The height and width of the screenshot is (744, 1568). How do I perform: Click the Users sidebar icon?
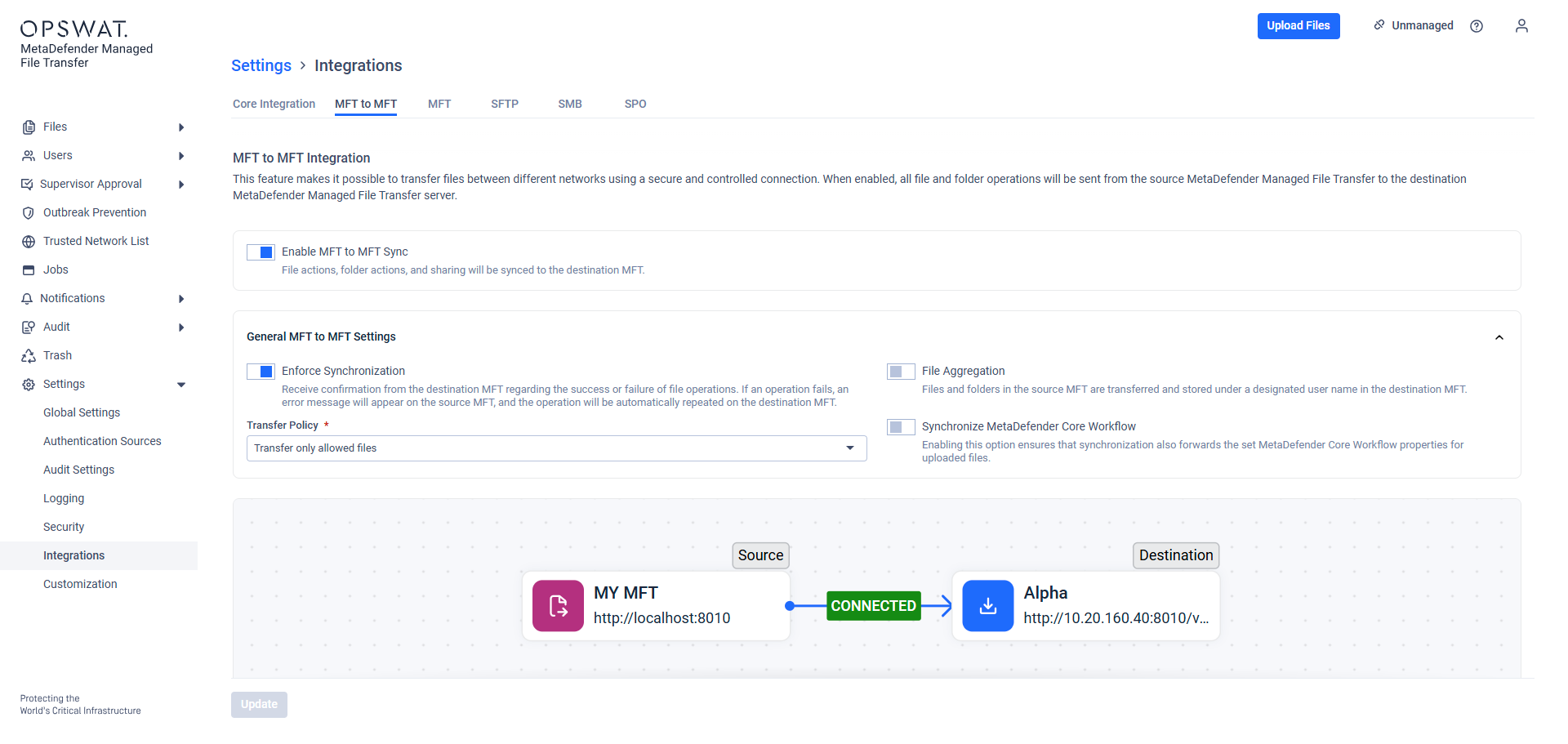coord(29,155)
